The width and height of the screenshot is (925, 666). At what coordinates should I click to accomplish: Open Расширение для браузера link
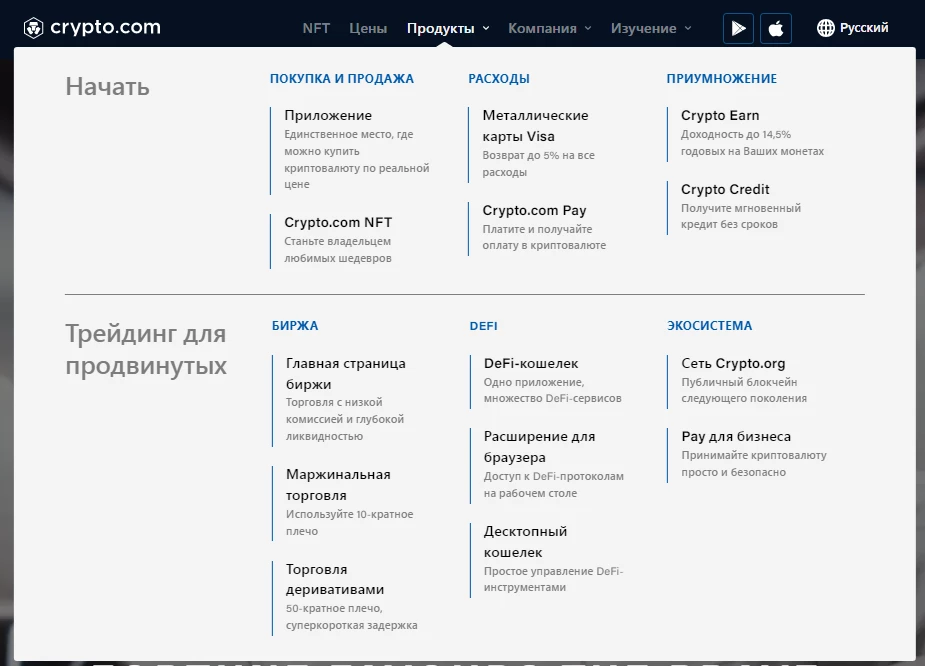(539, 447)
